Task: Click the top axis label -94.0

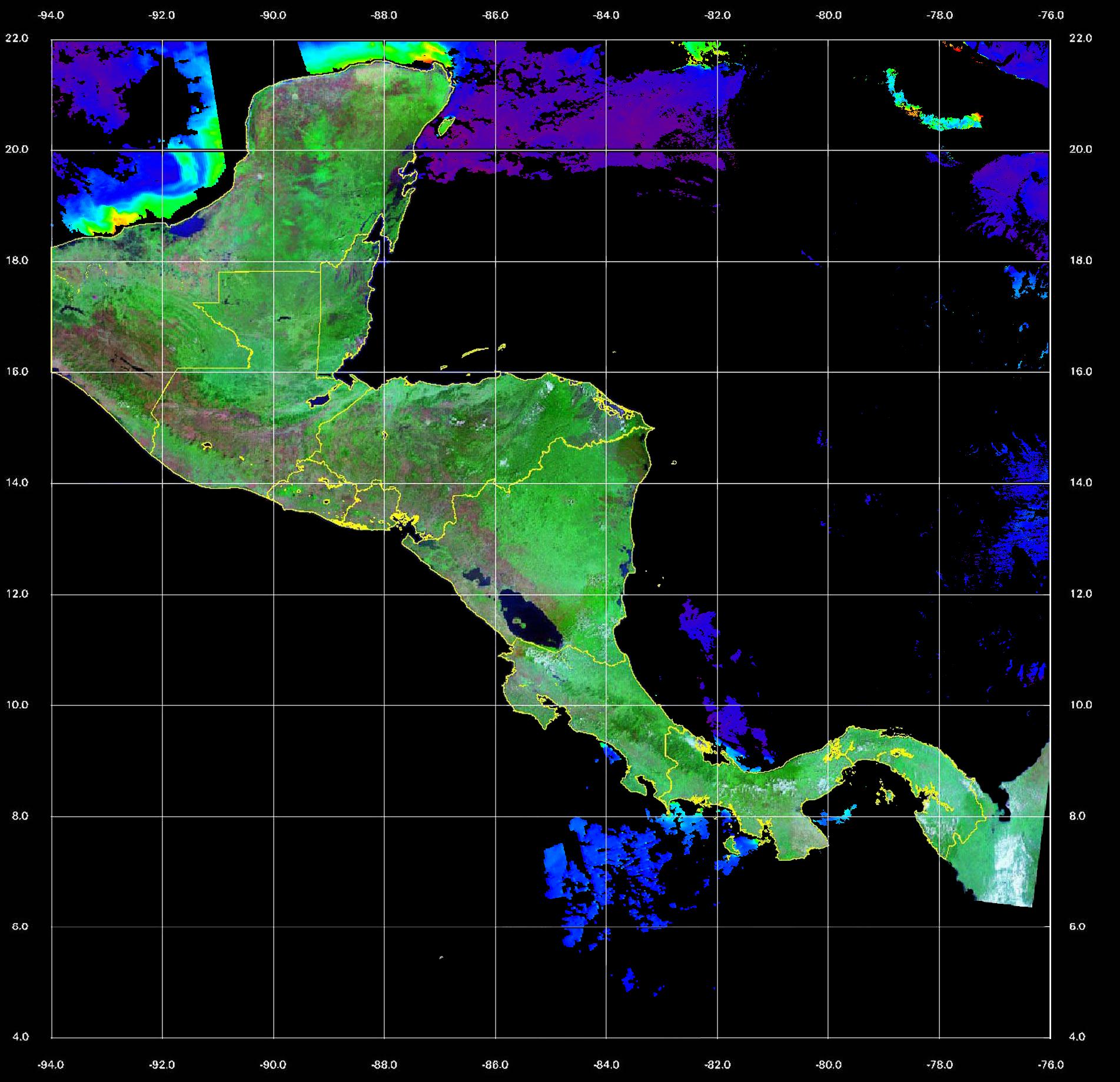Action: point(51,16)
